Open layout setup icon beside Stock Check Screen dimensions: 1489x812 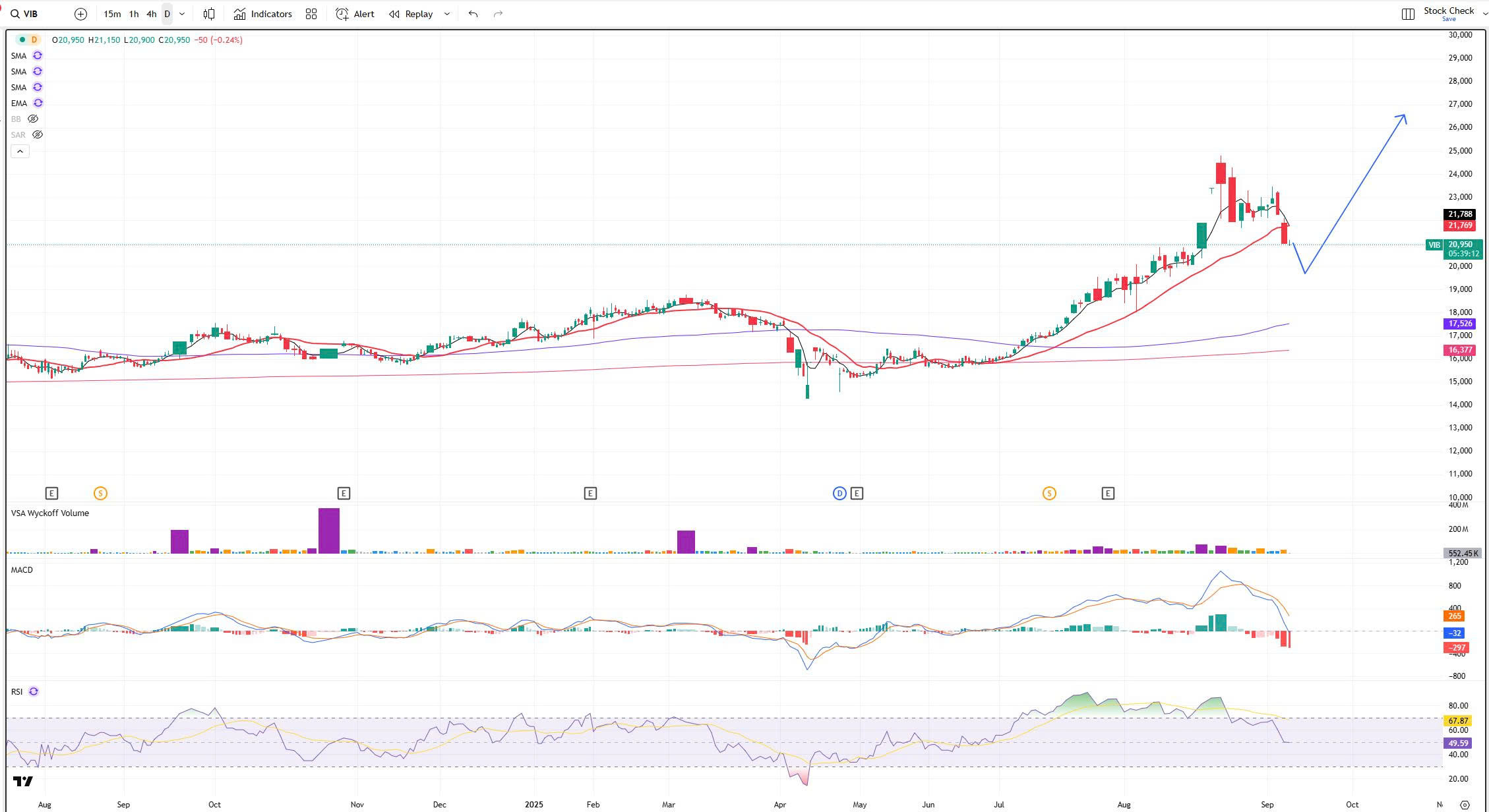(1407, 14)
